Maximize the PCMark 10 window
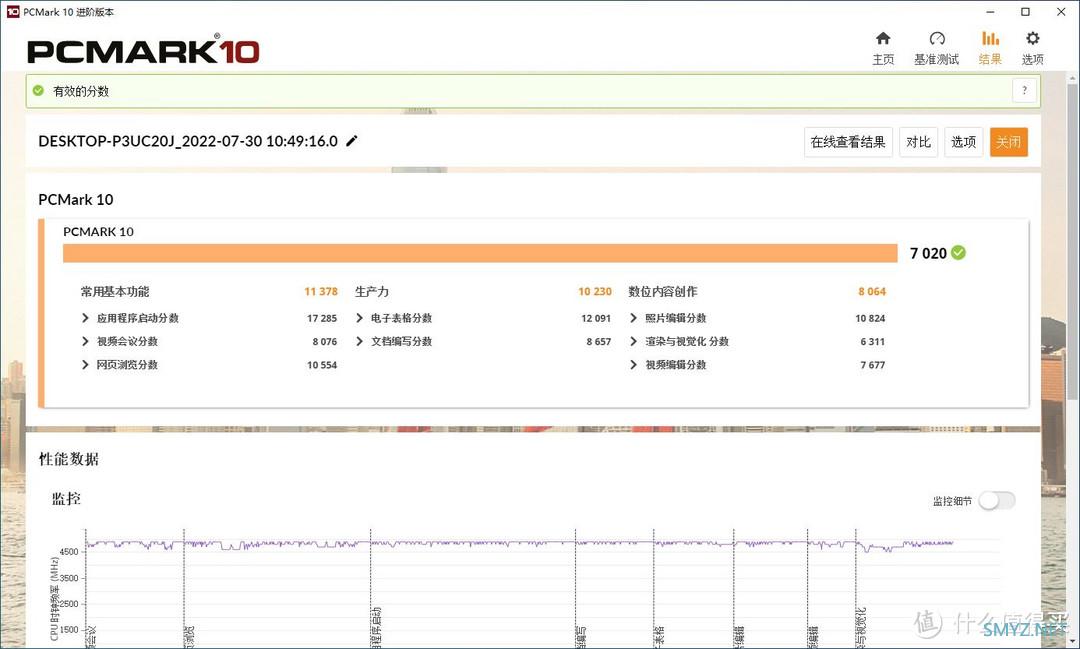The width and height of the screenshot is (1080, 649). [1026, 12]
